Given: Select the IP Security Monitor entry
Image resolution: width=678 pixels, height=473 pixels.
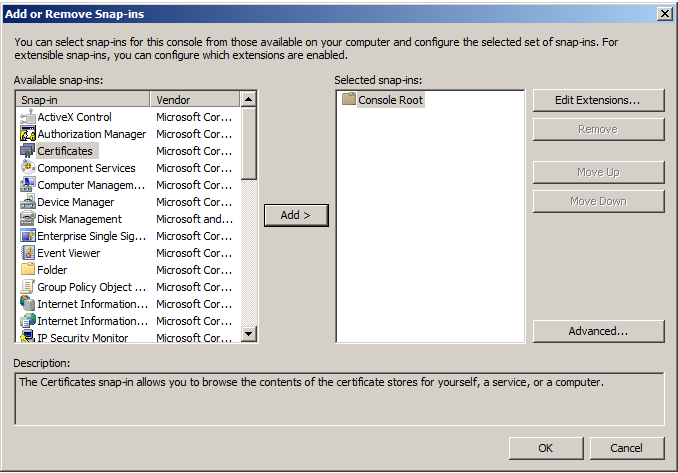Looking at the screenshot, I should point(83,337).
